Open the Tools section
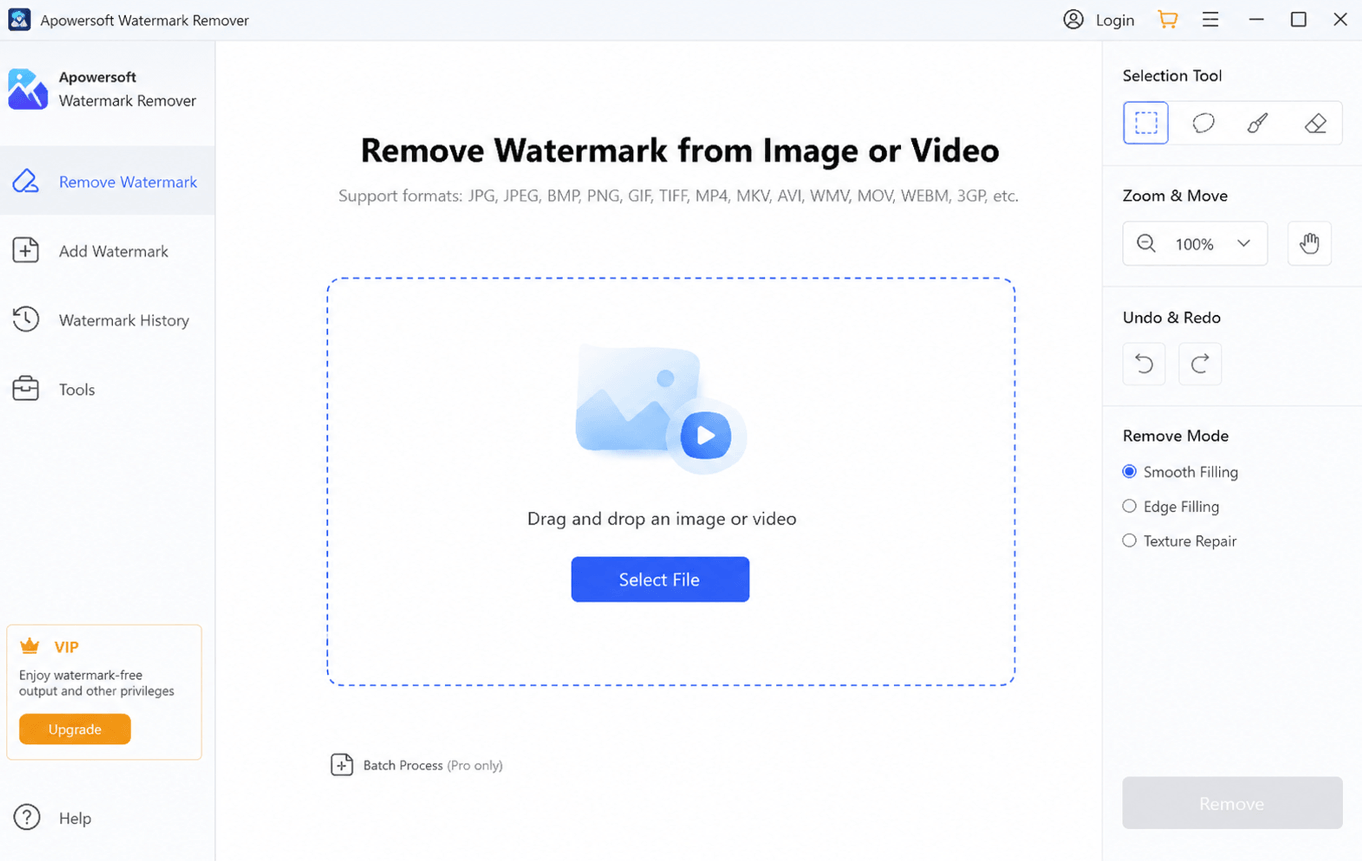1362x861 pixels. point(107,389)
